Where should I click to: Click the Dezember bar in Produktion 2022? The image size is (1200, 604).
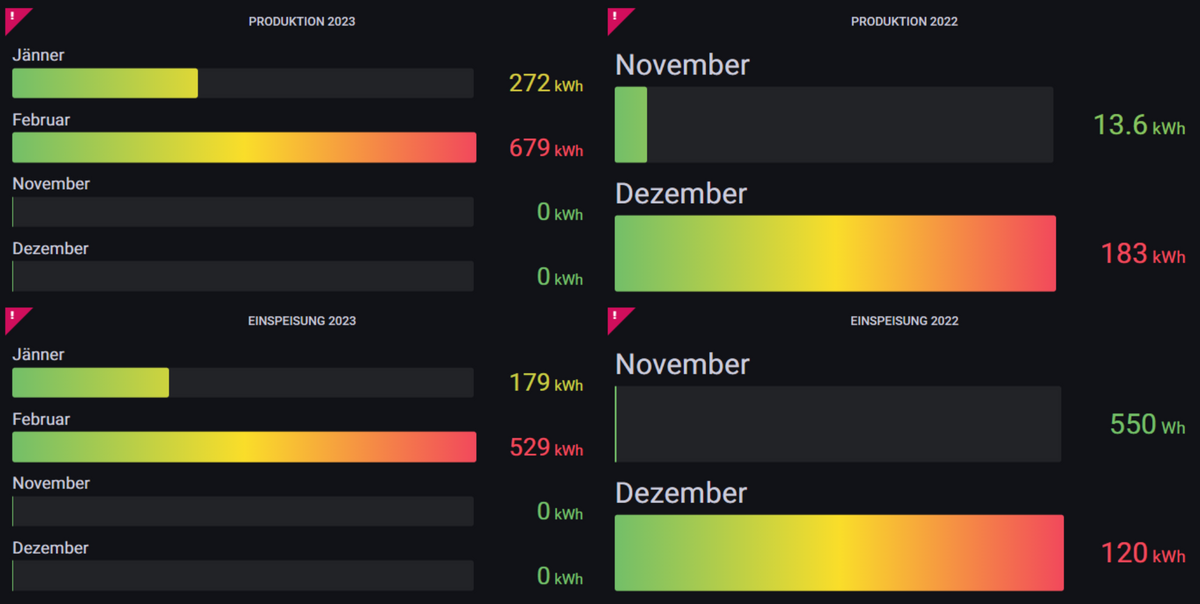point(835,253)
